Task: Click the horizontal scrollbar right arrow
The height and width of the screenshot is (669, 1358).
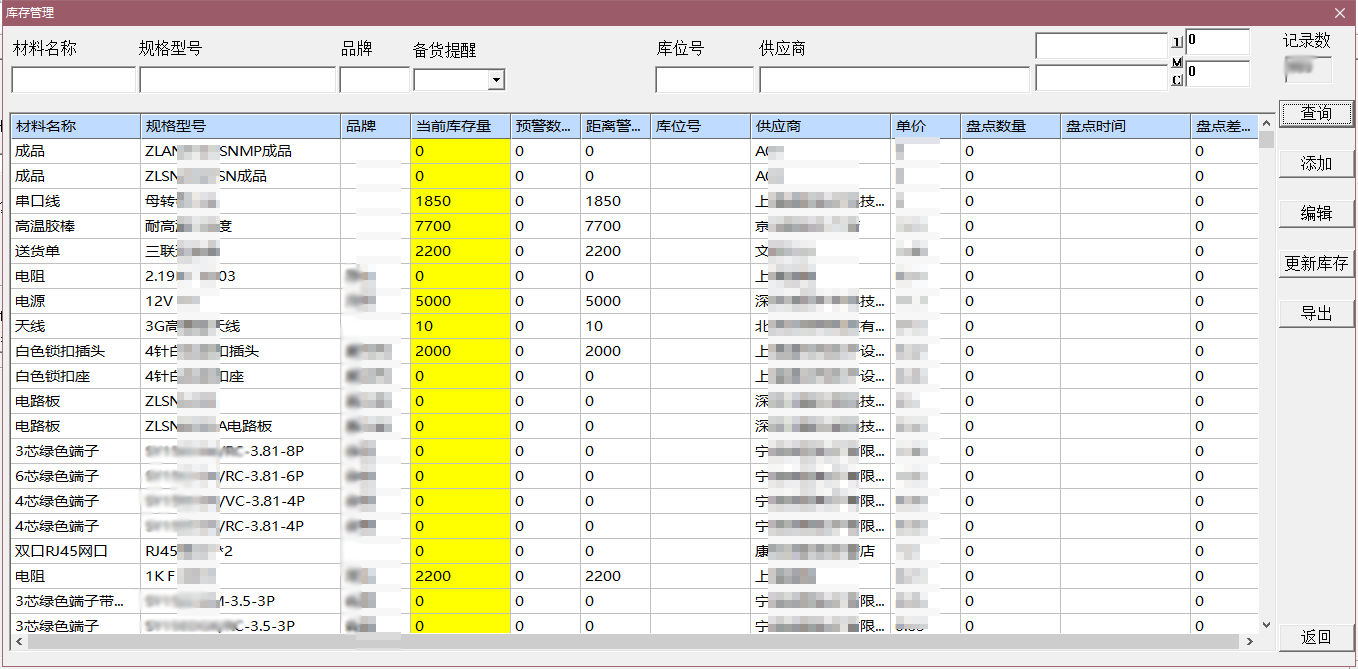Action: click(x=1249, y=641)
